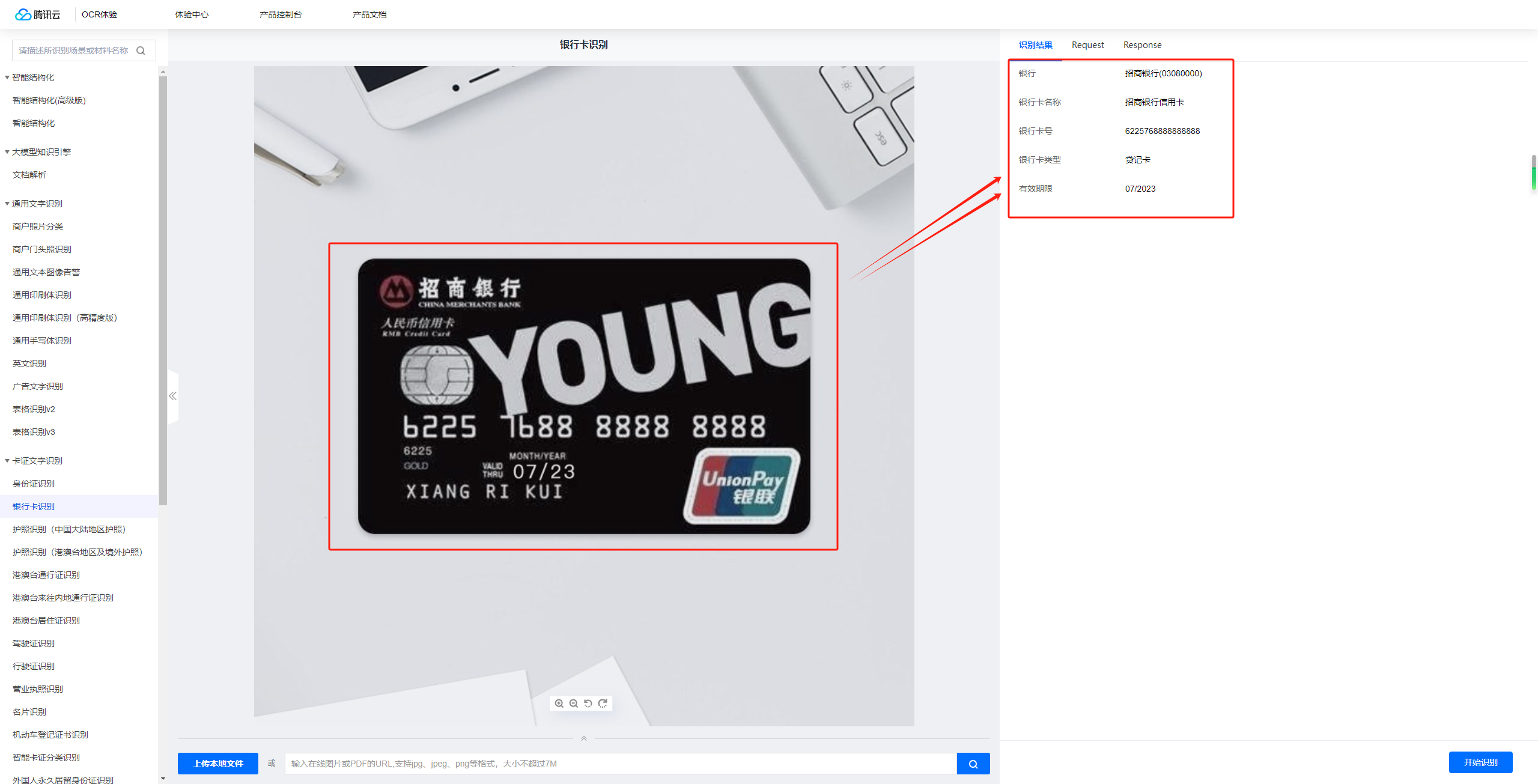The width and height of the screenshot is (1538, 784).
Task: Select 智能卡证分类识别 in sidebar
Action: pos(46,758)
